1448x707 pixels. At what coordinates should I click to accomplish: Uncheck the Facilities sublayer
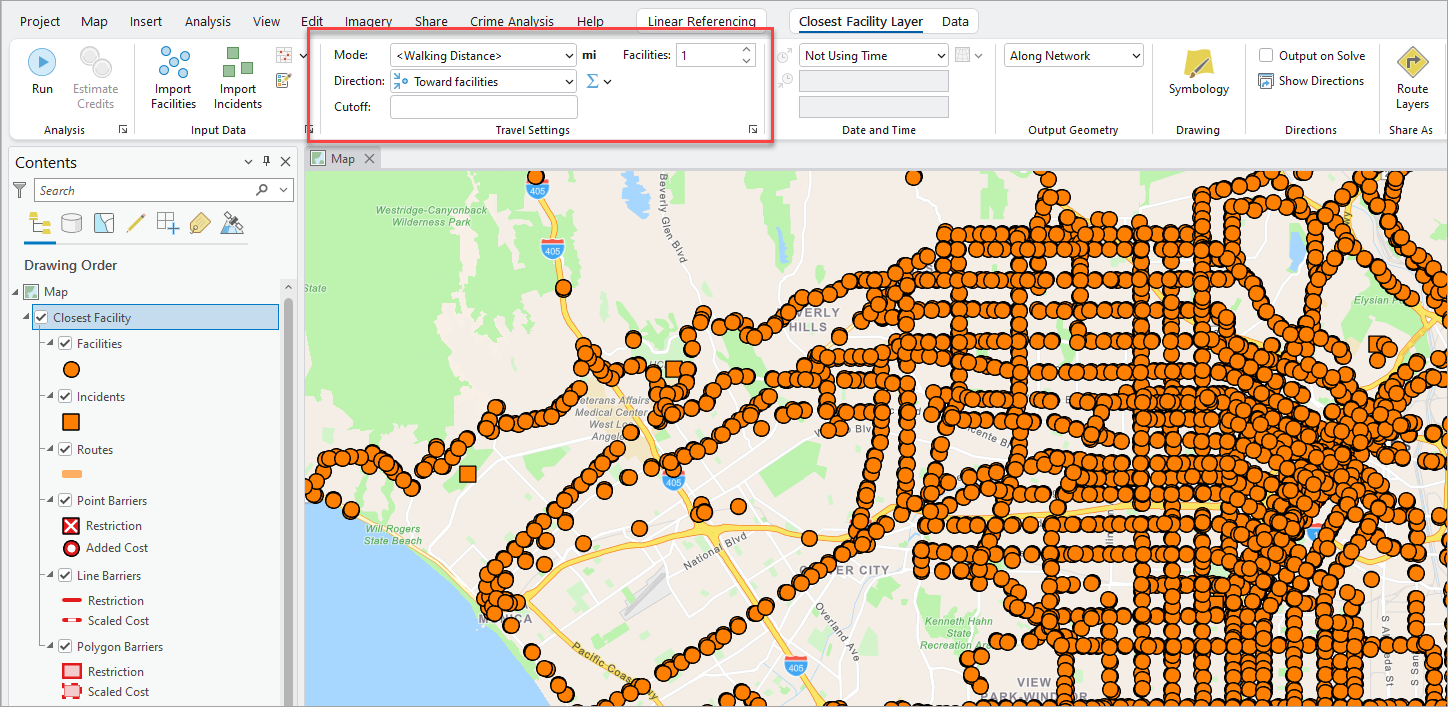65,344
